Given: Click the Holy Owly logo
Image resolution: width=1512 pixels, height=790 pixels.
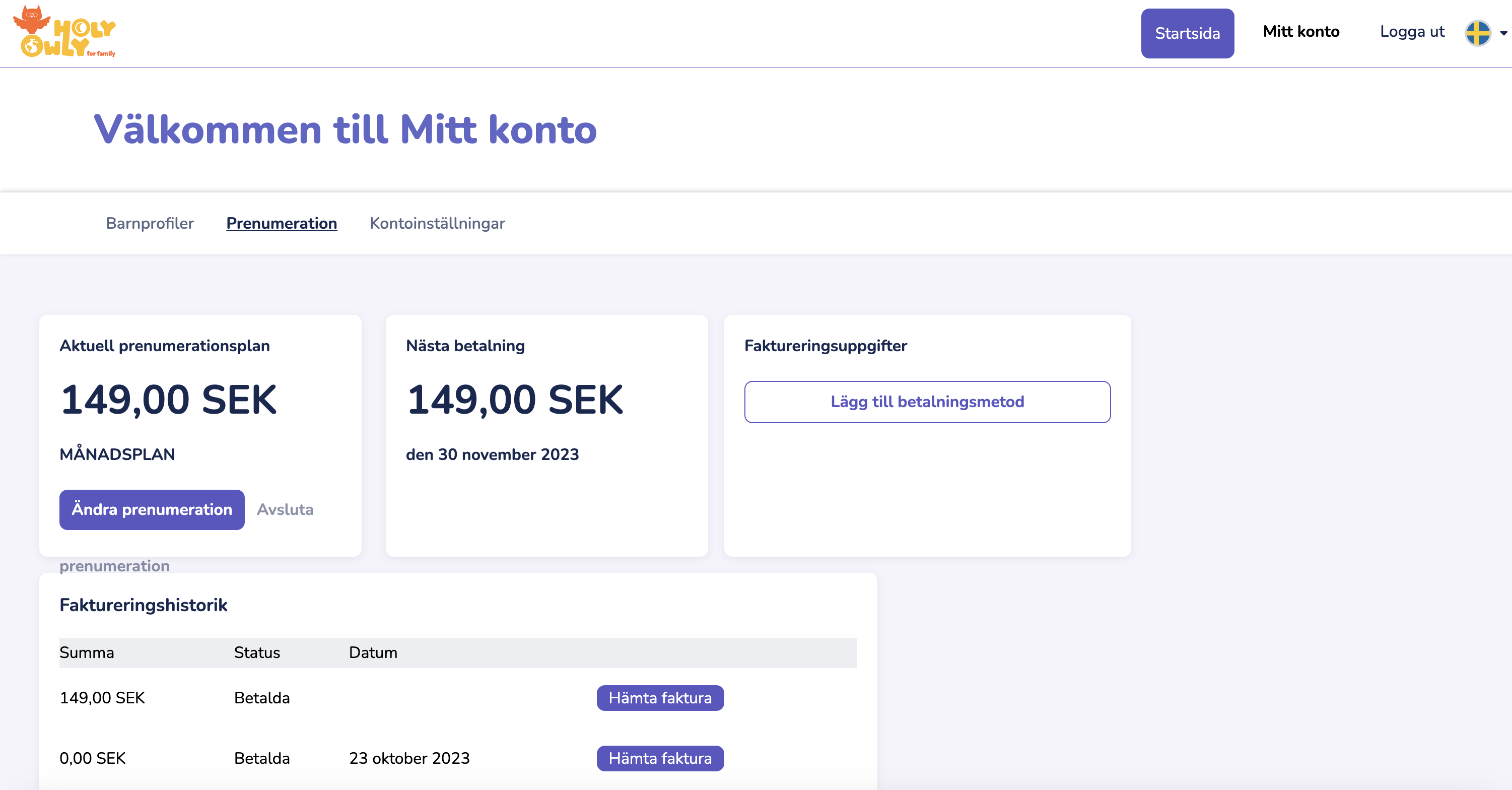Looking at the screenshot, I should click(x=64, y=32).
